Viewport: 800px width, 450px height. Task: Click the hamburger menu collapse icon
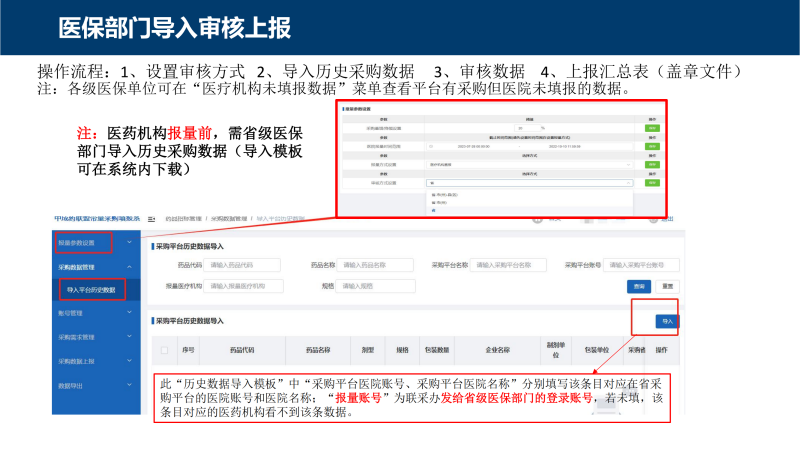(x=151, y=218)
